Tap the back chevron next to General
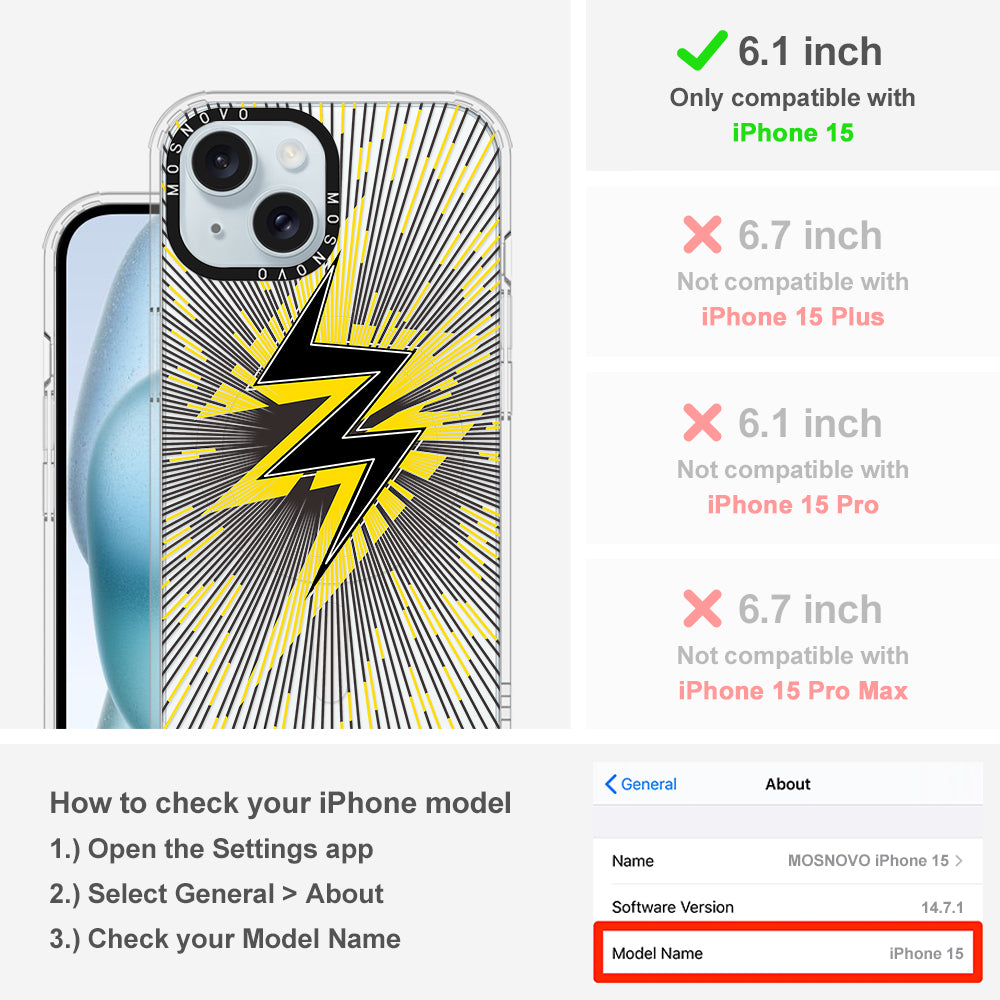 pos(610,784)
